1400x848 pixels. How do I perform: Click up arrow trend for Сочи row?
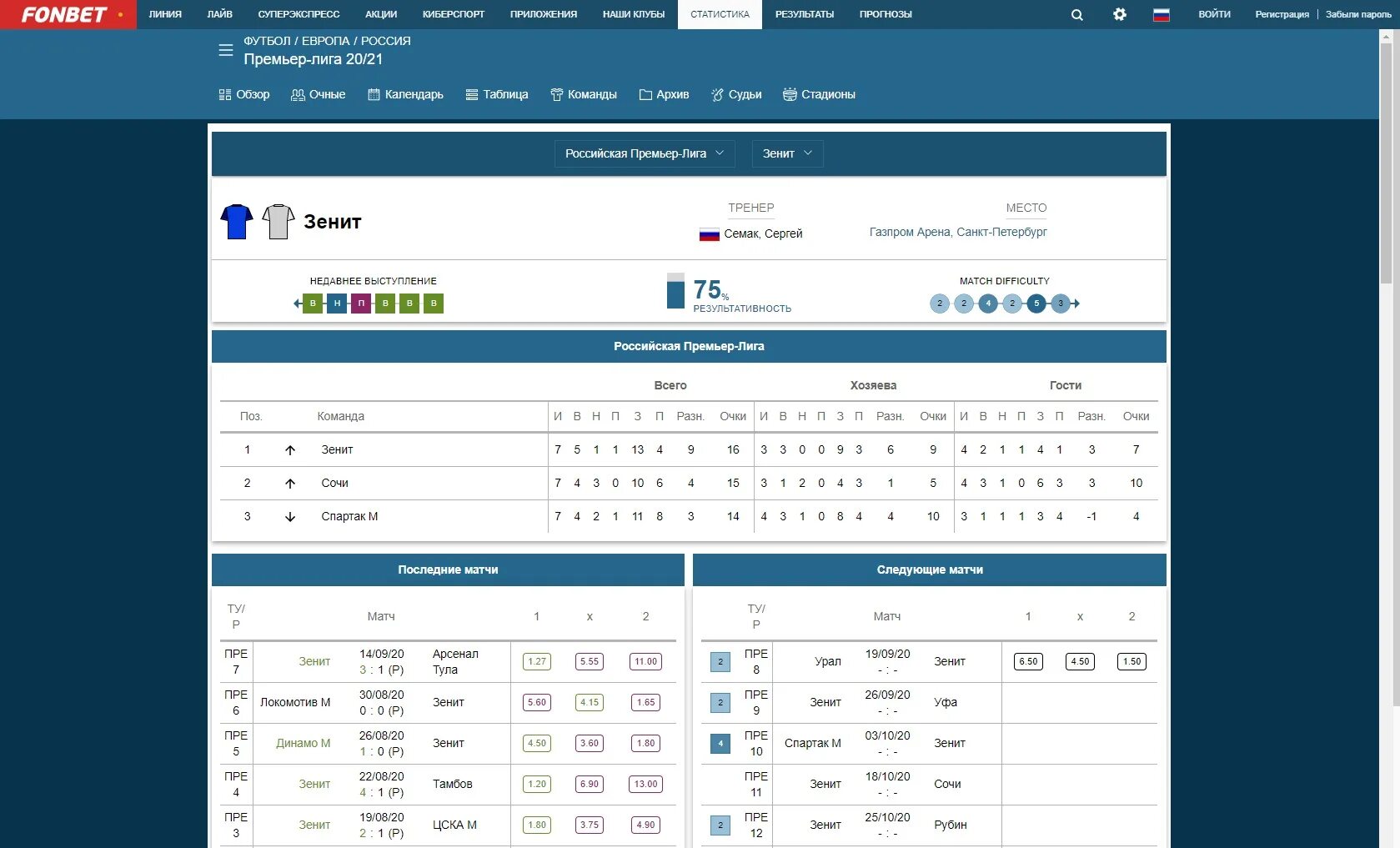(290, 484)
